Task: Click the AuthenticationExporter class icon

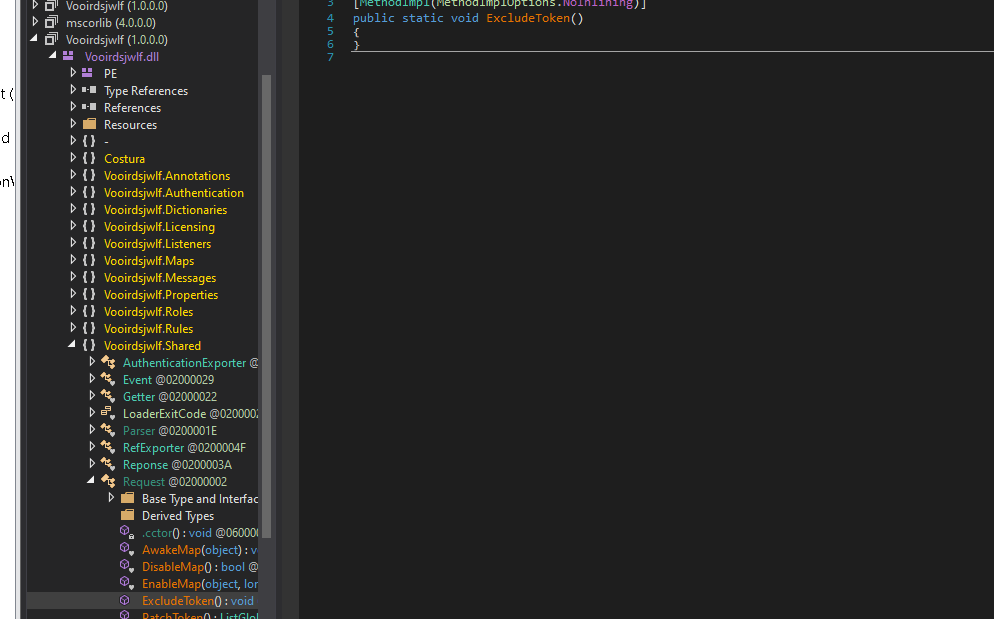Action: [108, 362]
